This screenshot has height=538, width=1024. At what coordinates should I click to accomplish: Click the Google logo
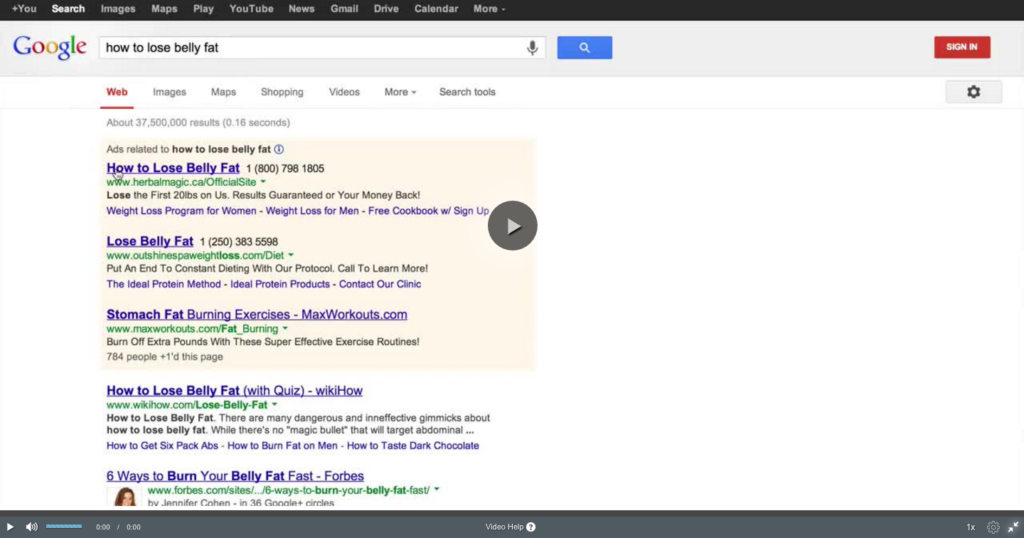click(x=50, y=47)
